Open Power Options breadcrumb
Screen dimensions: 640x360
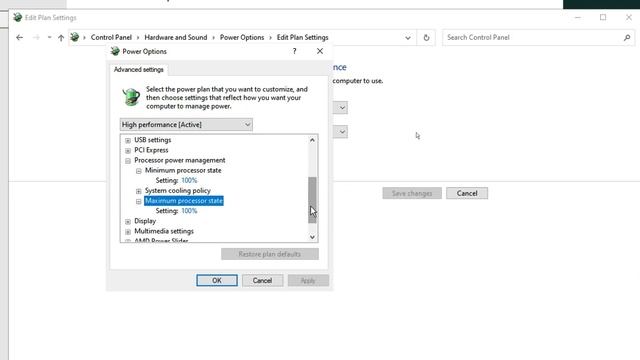(x=242, y=38)
